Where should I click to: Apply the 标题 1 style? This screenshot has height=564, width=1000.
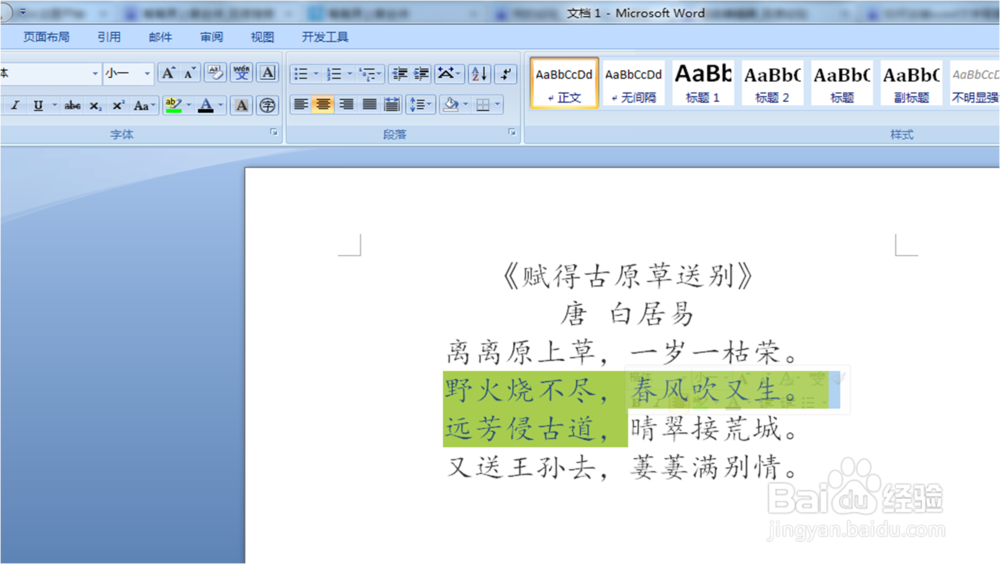click(703, 84)
